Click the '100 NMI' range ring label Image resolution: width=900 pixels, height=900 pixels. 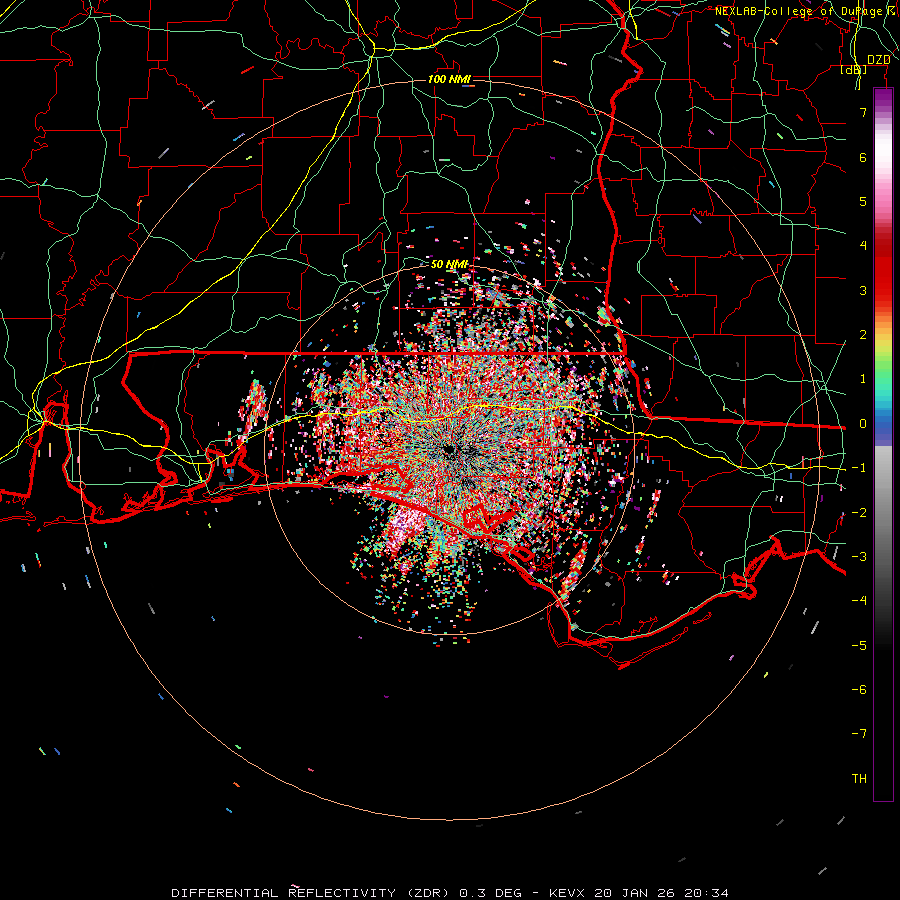(x=449, y=79)
